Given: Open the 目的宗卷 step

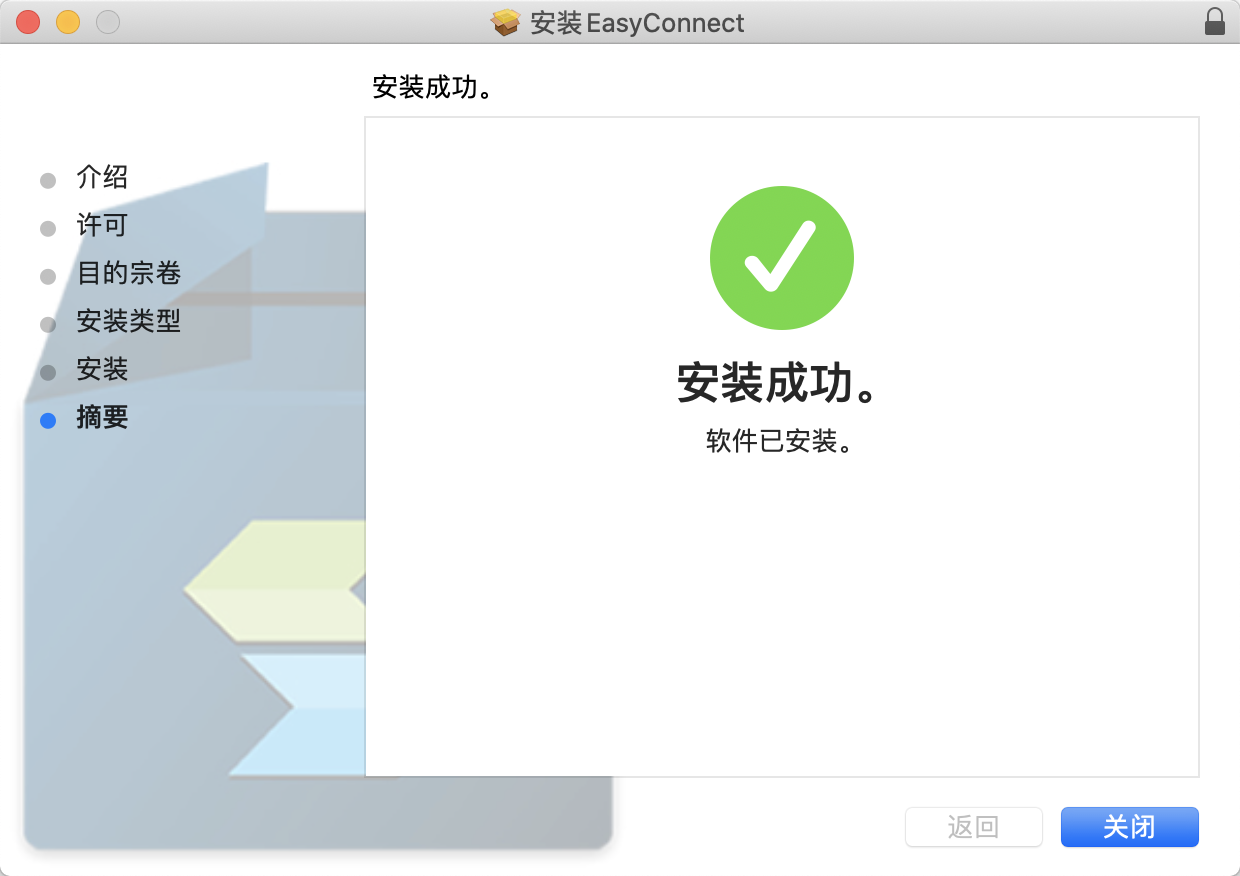Looking at the screenshot, I should click(x=128, y=274).
